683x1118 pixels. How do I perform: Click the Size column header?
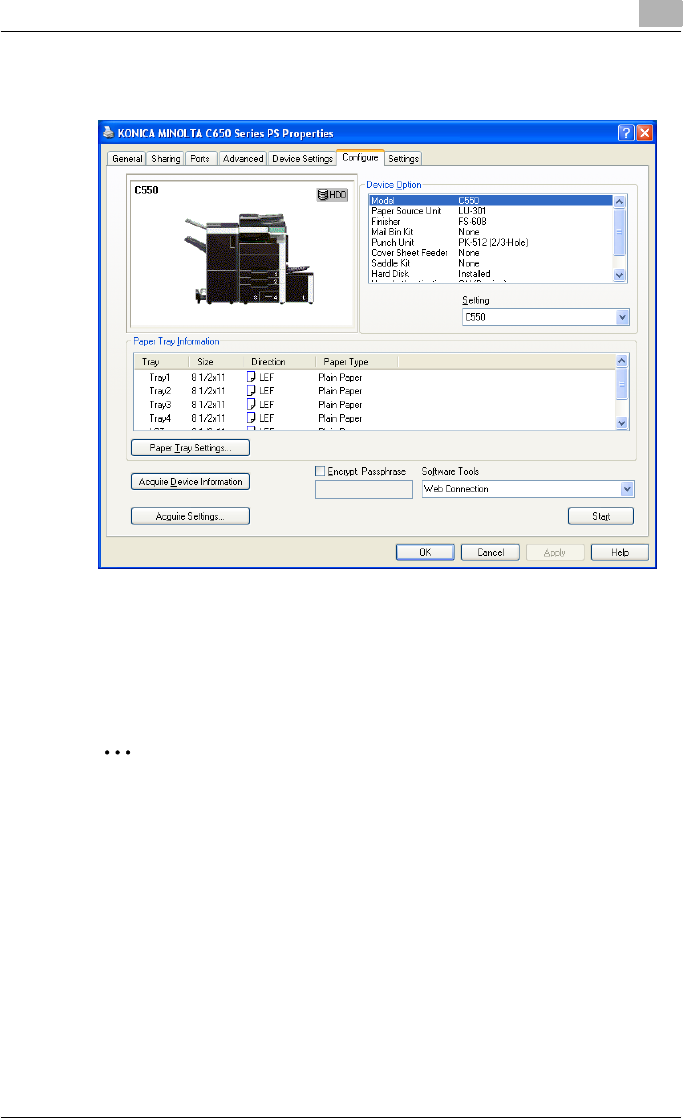click(217, 361)
